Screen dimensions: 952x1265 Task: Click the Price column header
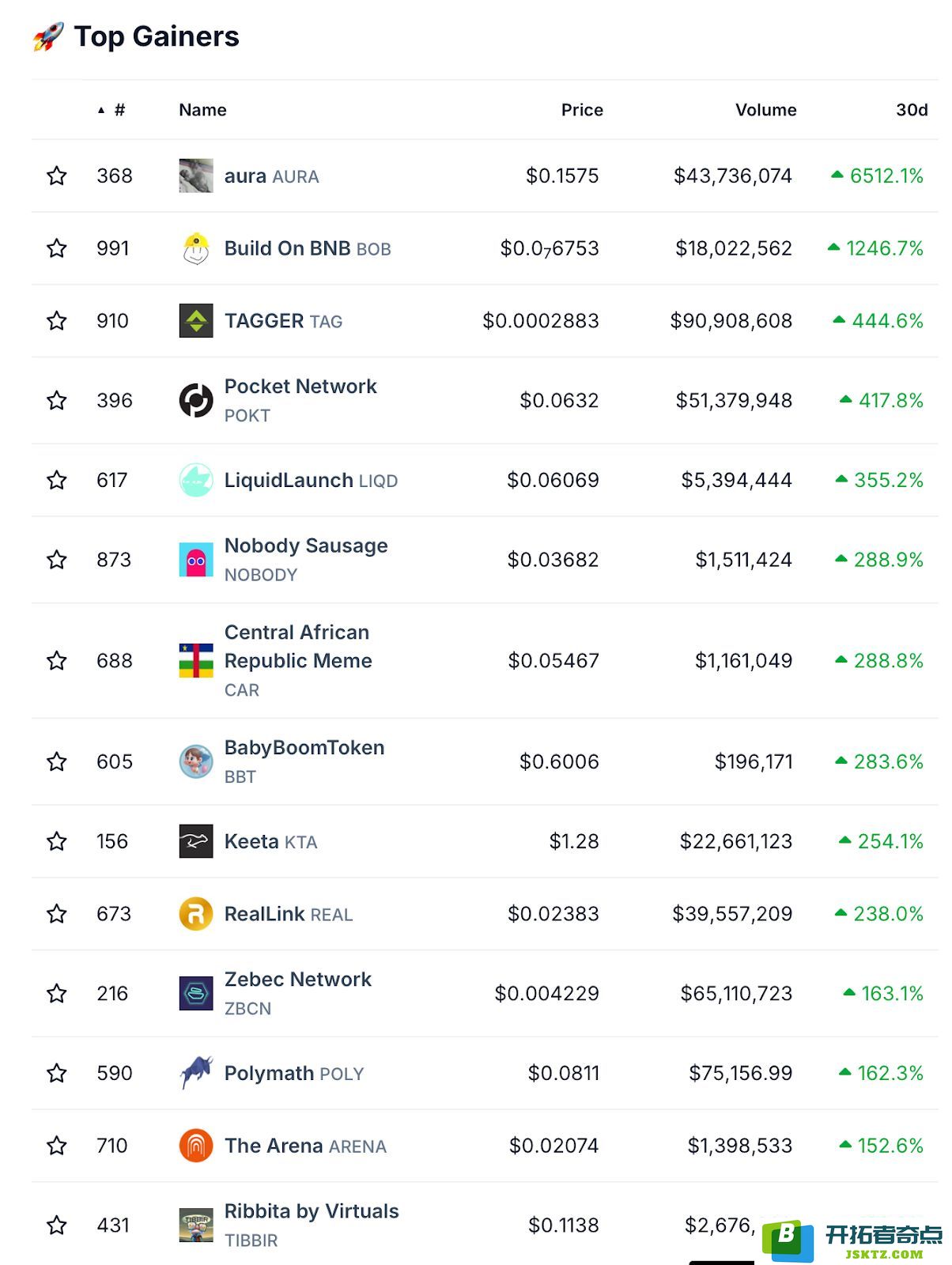point(582,110)
